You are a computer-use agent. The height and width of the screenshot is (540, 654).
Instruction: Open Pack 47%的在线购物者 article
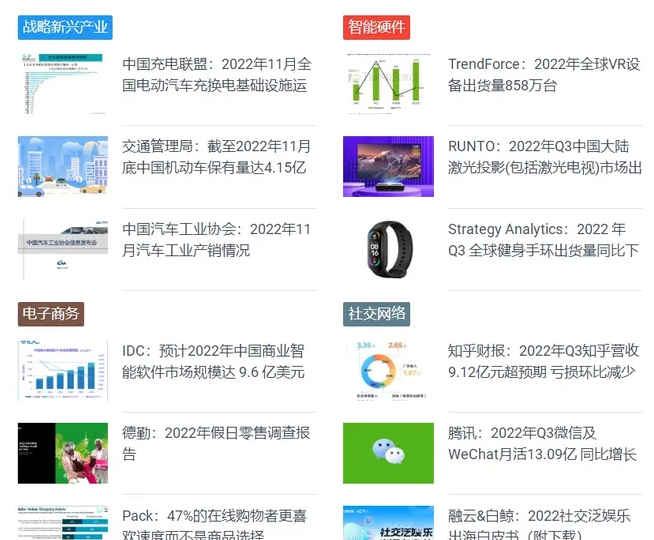click(x=214, y=525)
